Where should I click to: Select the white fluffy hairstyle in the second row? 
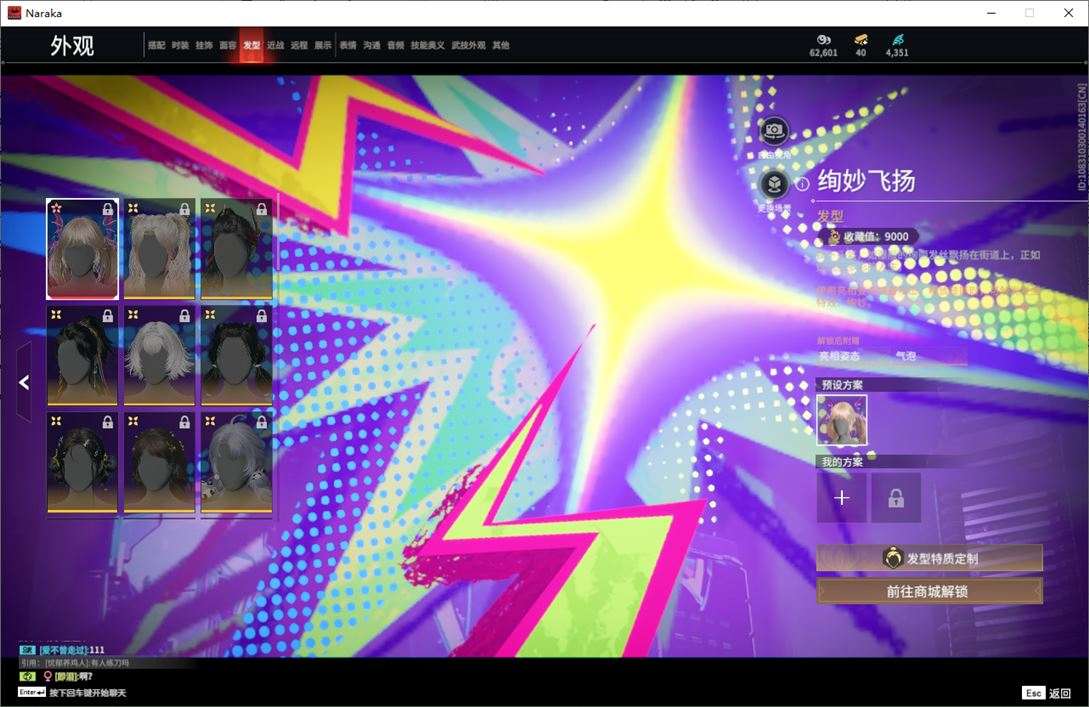coord(159,356)
